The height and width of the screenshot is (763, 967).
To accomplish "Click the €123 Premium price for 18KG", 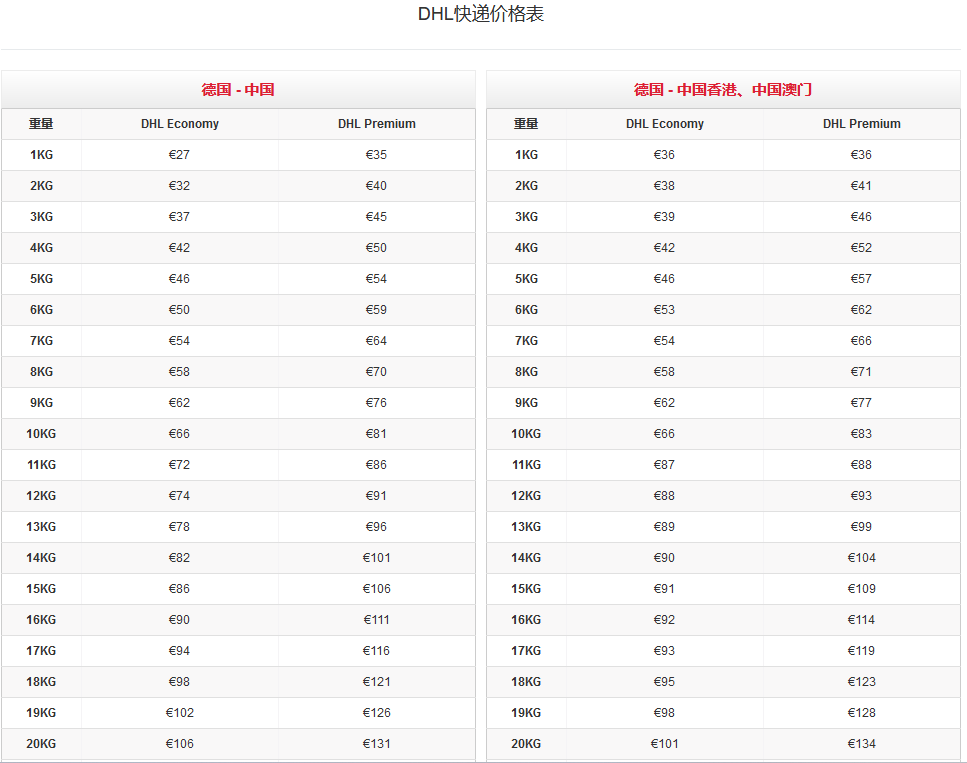I will click(862, 682).
